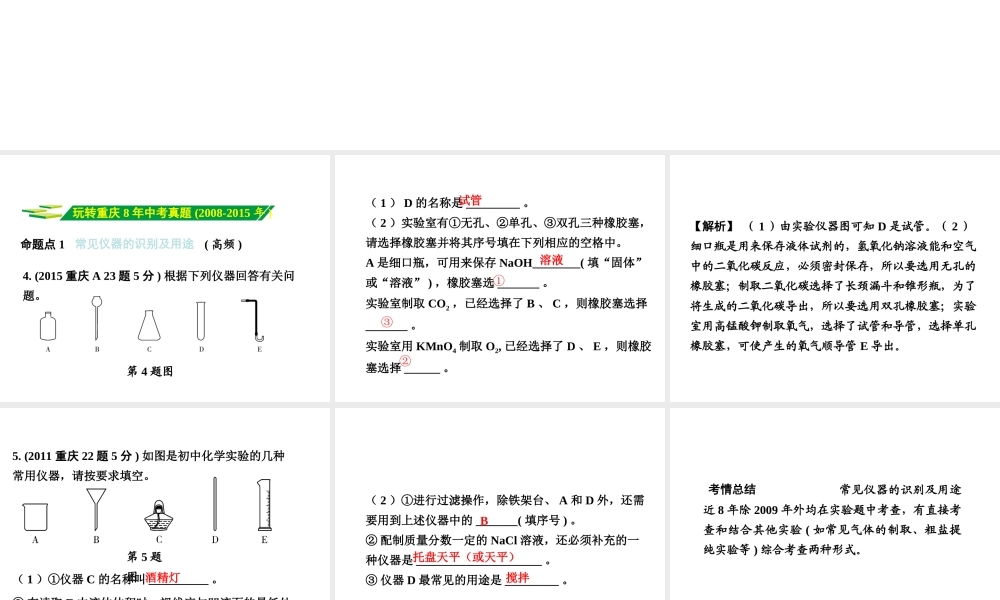1000x600 pixels.
Task: Click the red answer 酒精灯
Action: click(x=163, y=578)
